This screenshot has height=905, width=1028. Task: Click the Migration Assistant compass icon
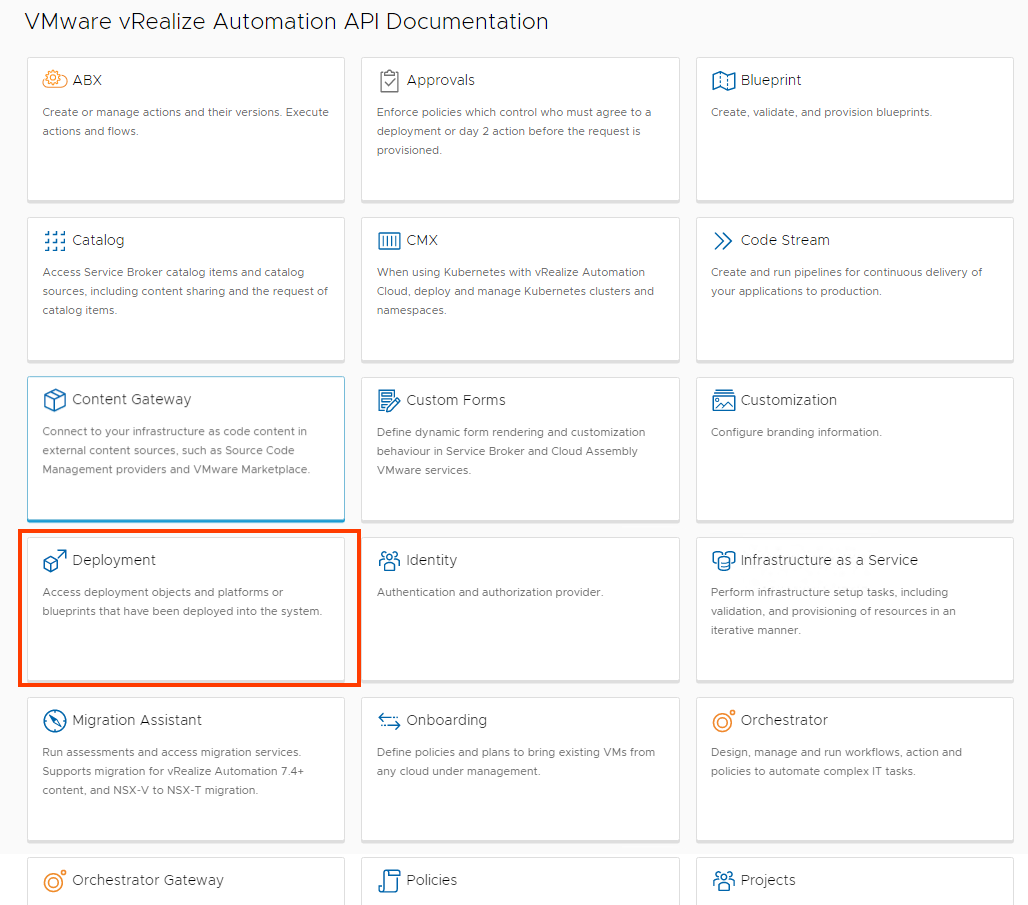[x=55, y=720]
